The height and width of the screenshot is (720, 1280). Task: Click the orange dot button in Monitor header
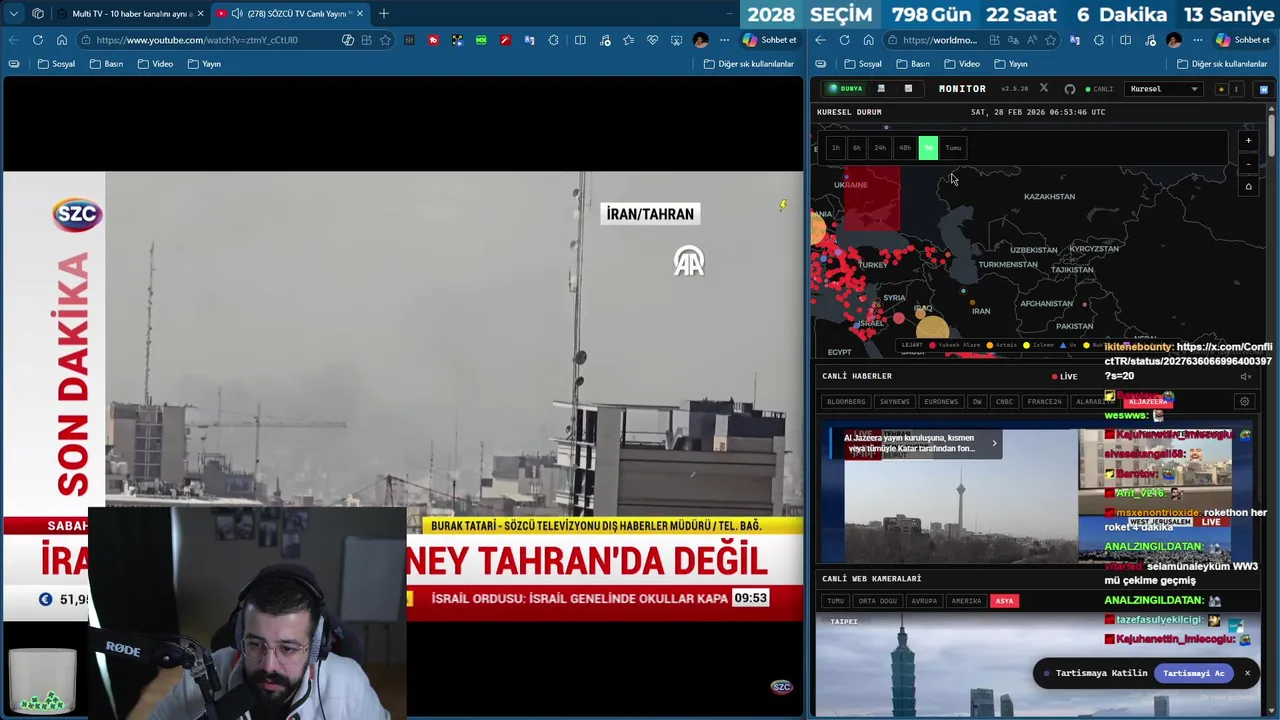tap(1221, 89)
